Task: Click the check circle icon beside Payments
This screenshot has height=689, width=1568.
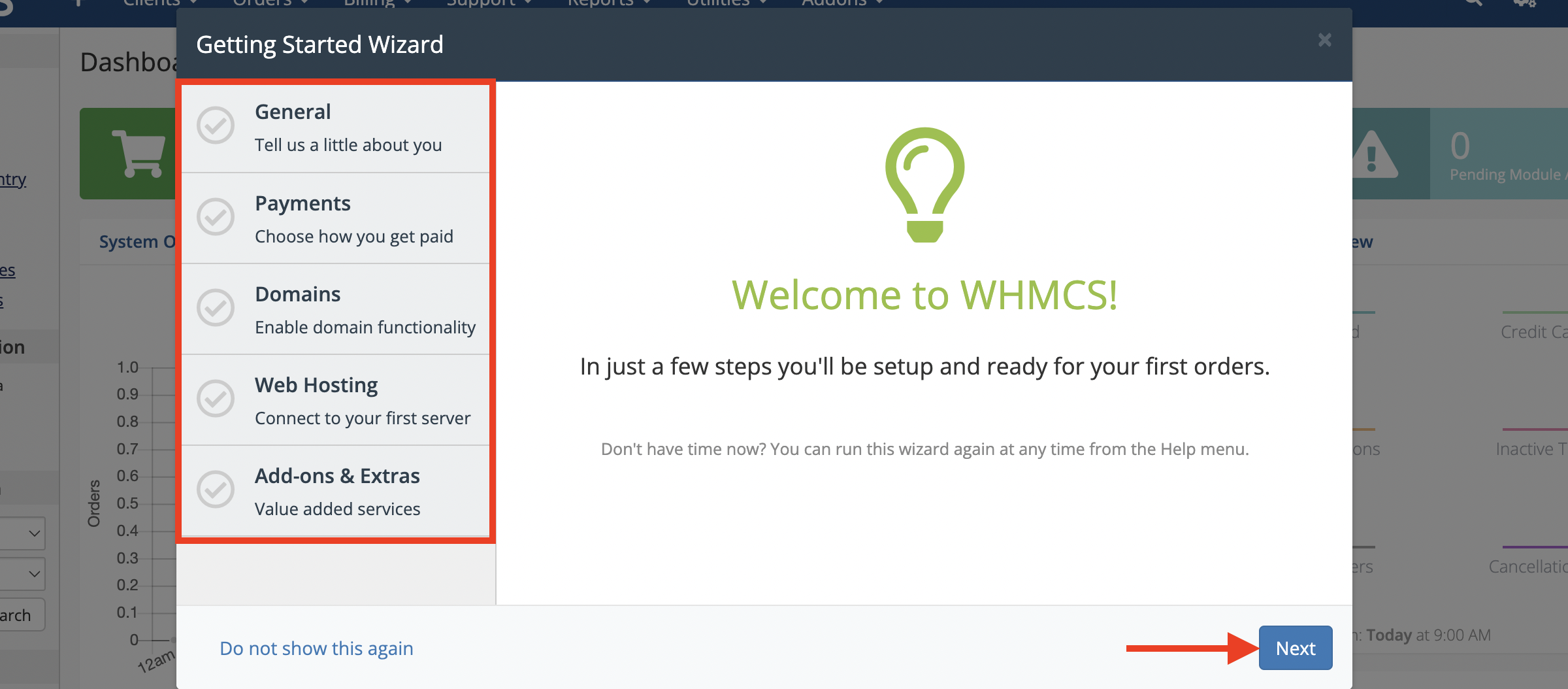Action: pos(216,217)
